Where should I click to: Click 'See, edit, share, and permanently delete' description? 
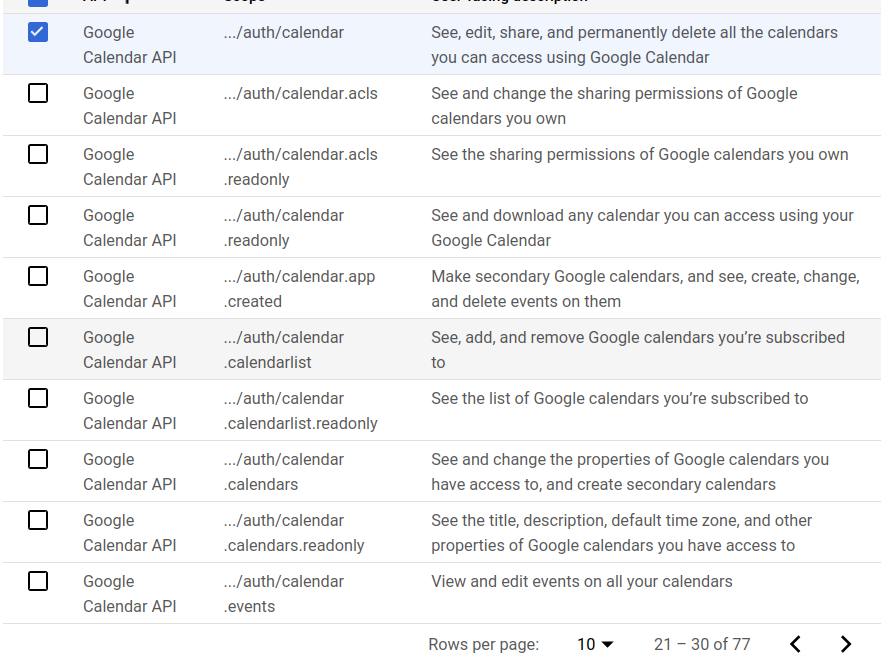(634, 45)
